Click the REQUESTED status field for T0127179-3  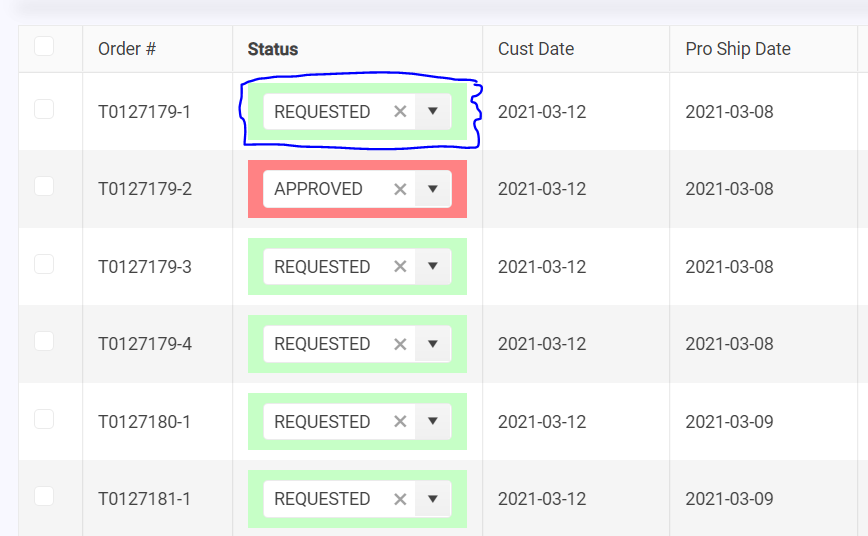coord(322,267)
